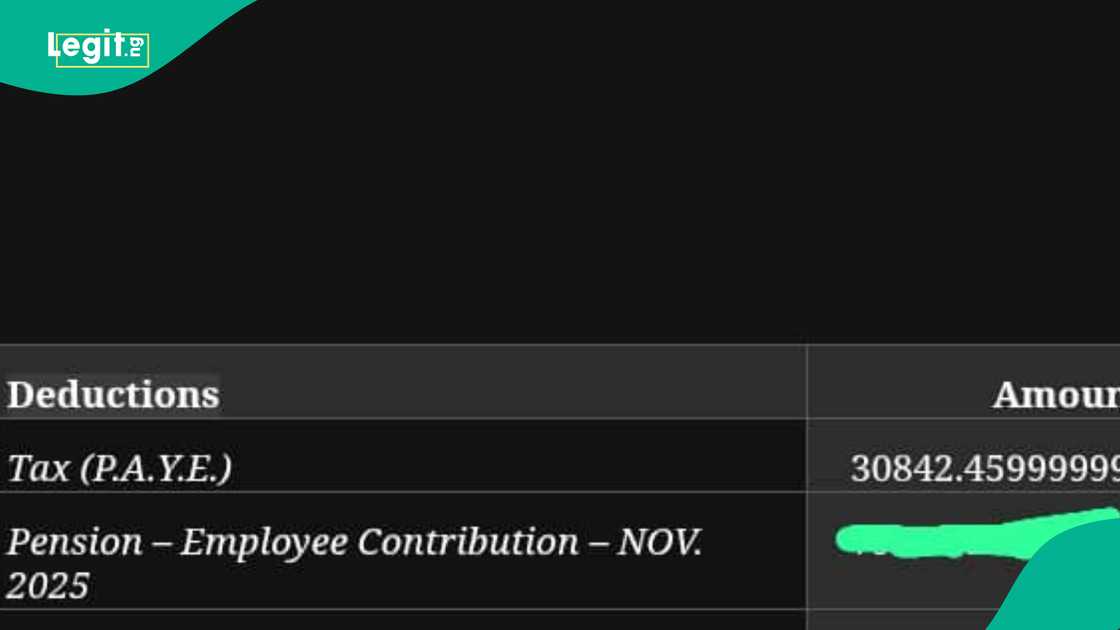Viewport: 1120px width, 630px height.
Task: Click the Tax (P.A.Y.E.) row label
Action: 120,467
